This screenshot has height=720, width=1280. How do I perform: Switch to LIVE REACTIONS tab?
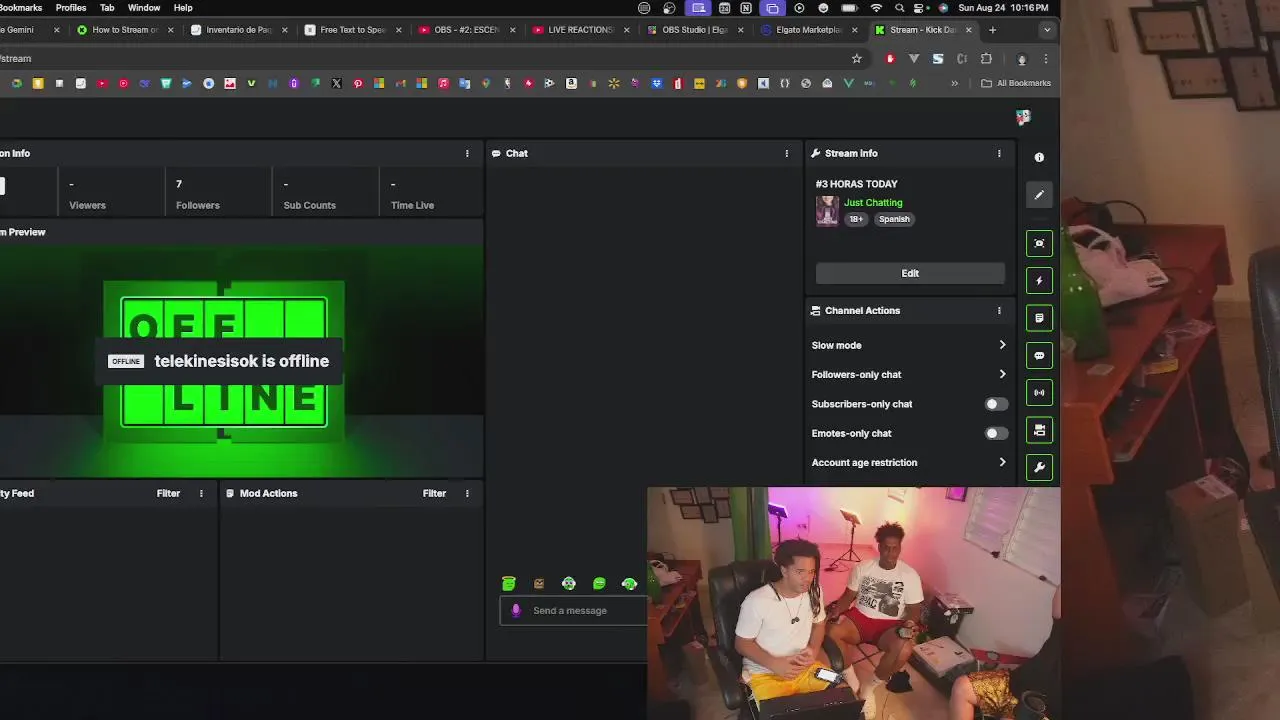(581, 30)
